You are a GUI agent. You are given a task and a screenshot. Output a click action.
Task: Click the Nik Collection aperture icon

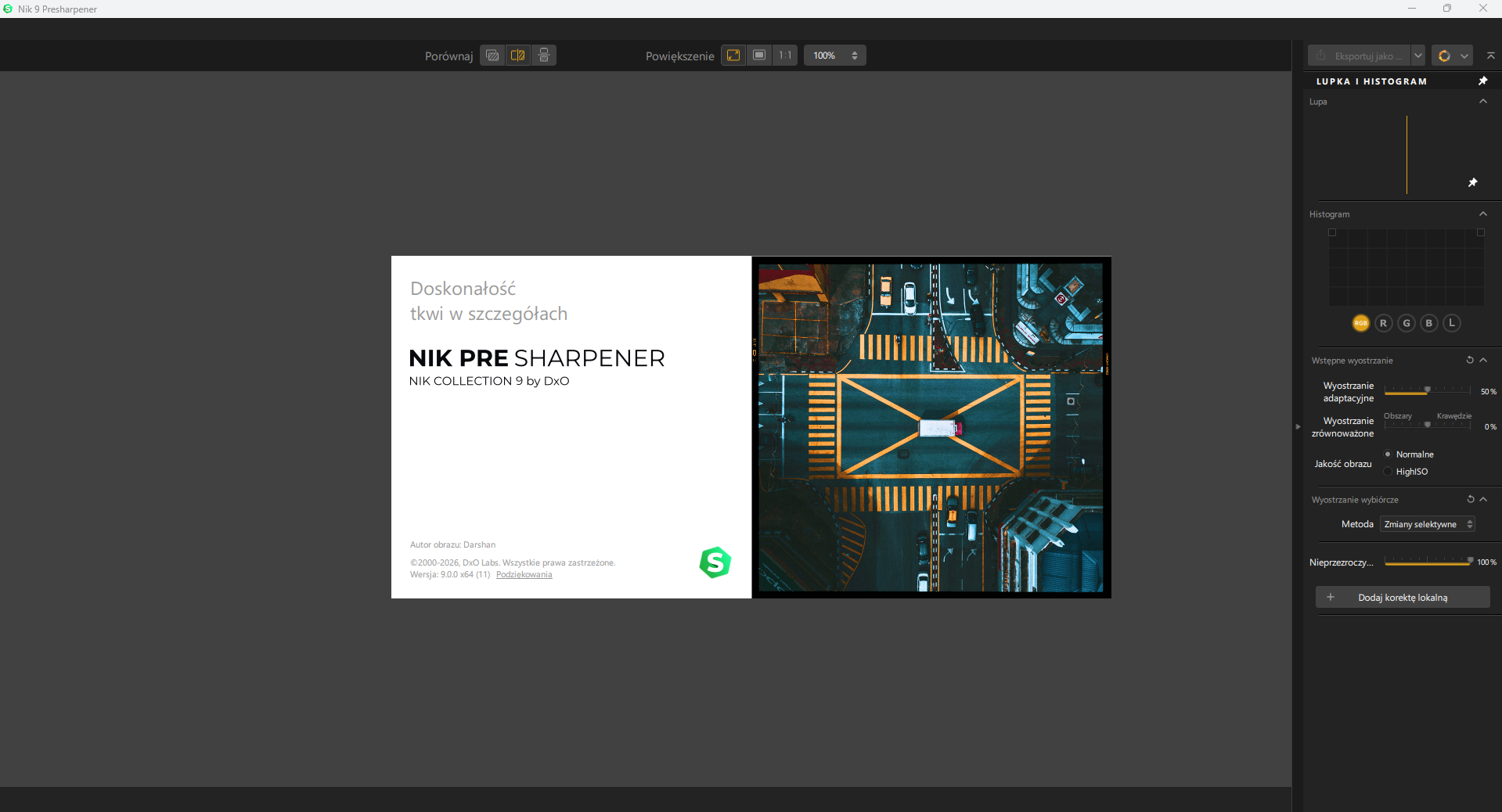click(x=1444, y=56)
